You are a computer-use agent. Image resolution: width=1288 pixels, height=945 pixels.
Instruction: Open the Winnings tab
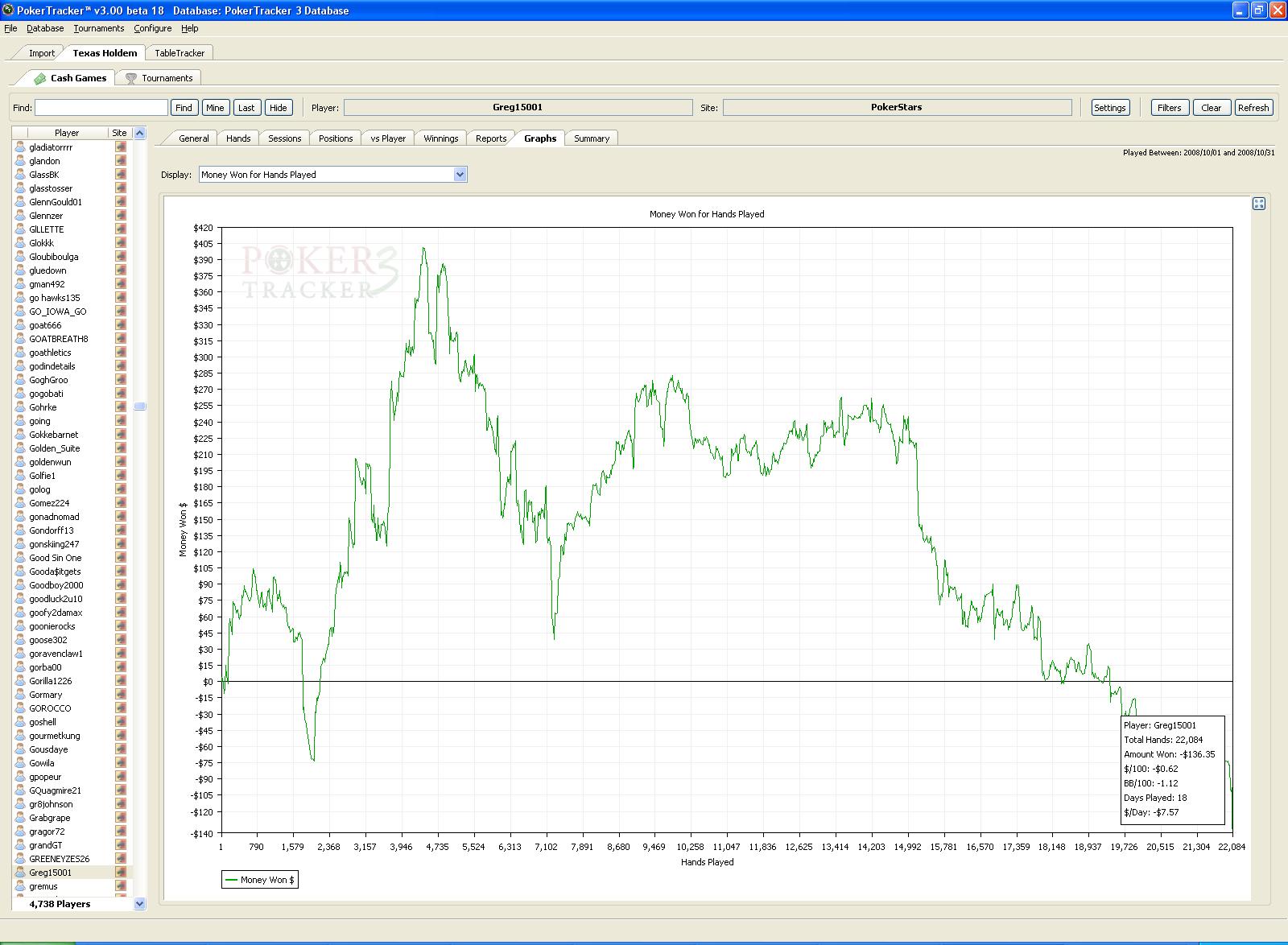click(x=440, y=138)
